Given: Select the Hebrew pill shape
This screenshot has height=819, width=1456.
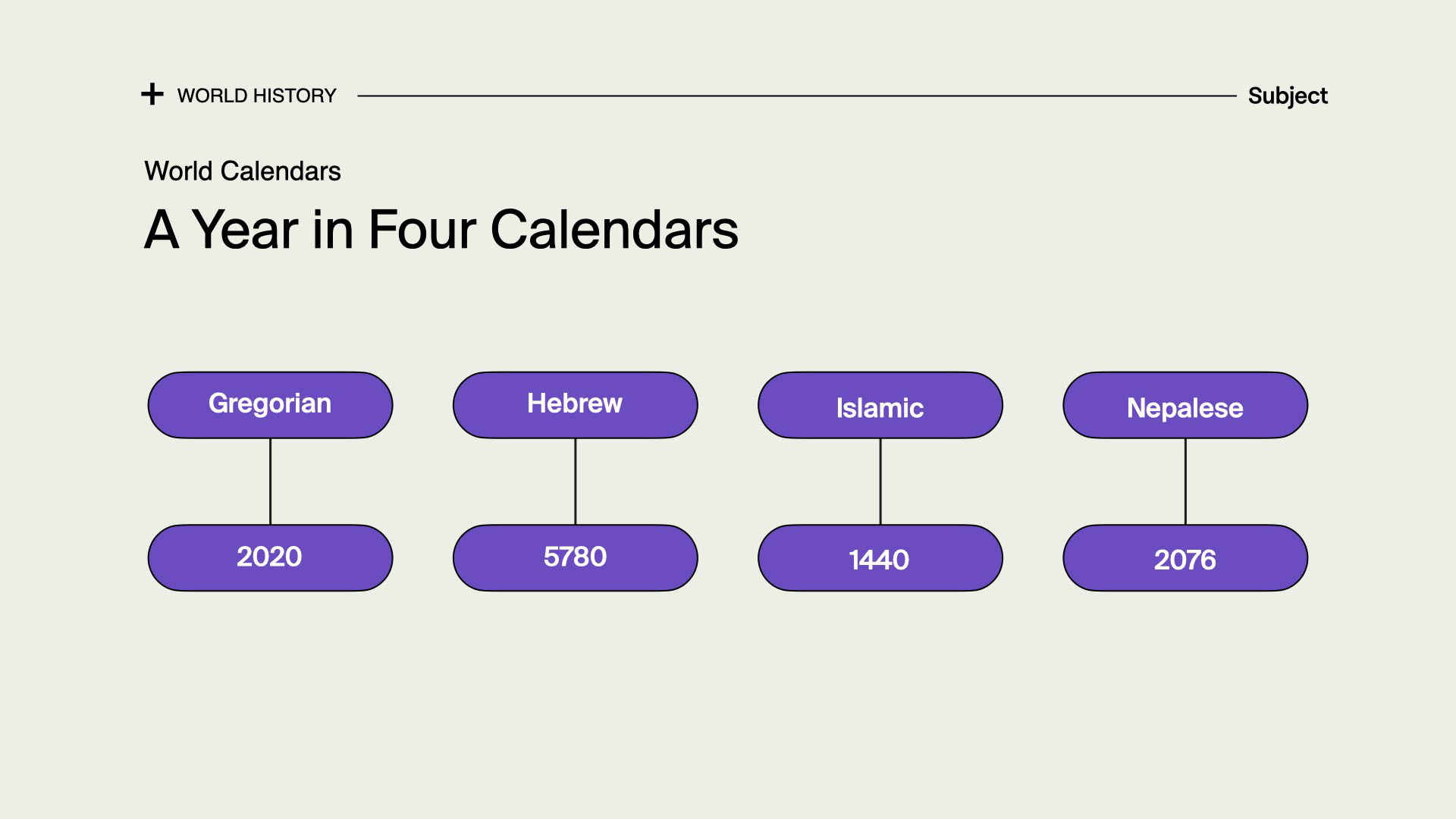Looking at the screenshot, I should 575,405.
